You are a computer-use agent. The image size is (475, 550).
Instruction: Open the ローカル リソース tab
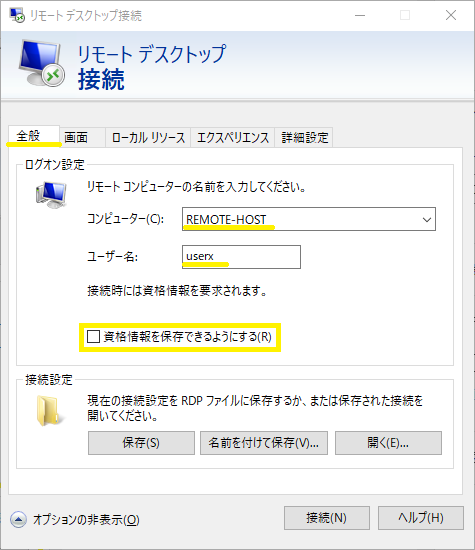148,137
